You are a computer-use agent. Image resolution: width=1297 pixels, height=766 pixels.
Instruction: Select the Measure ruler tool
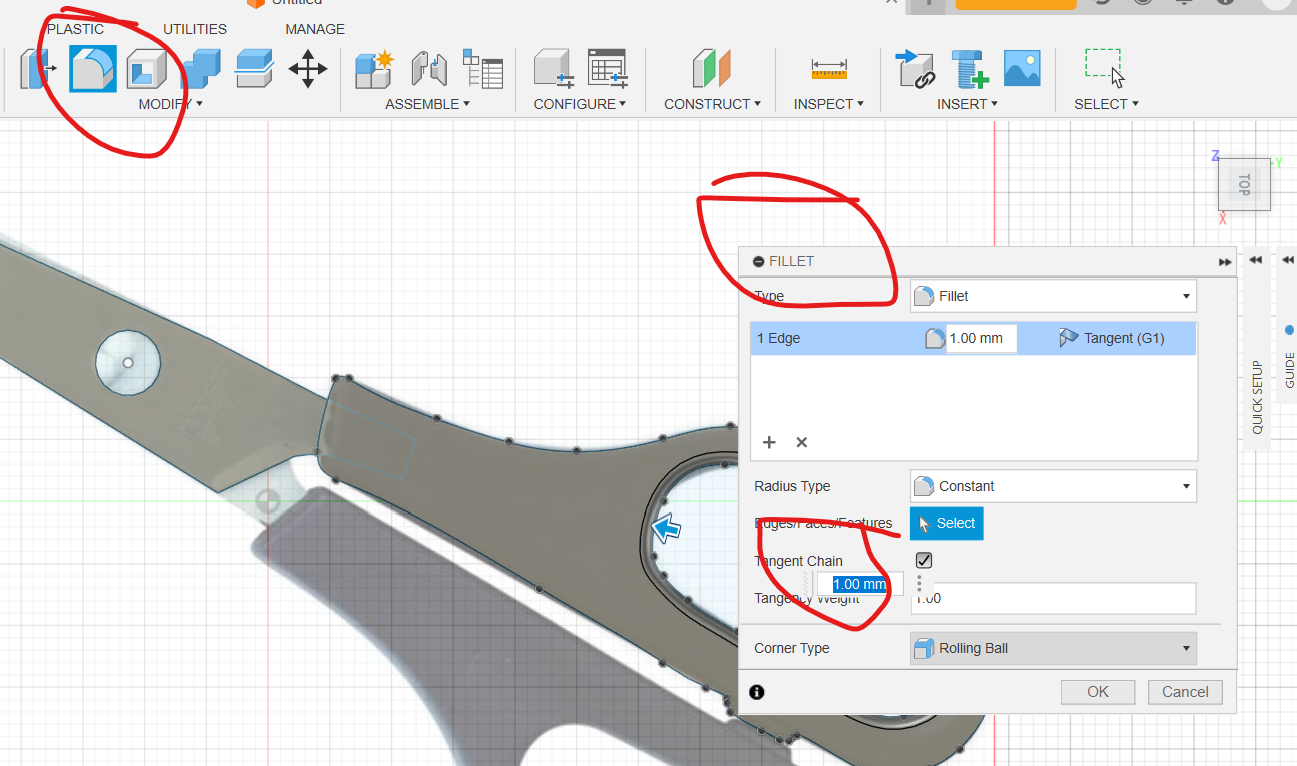click(829, 69)
